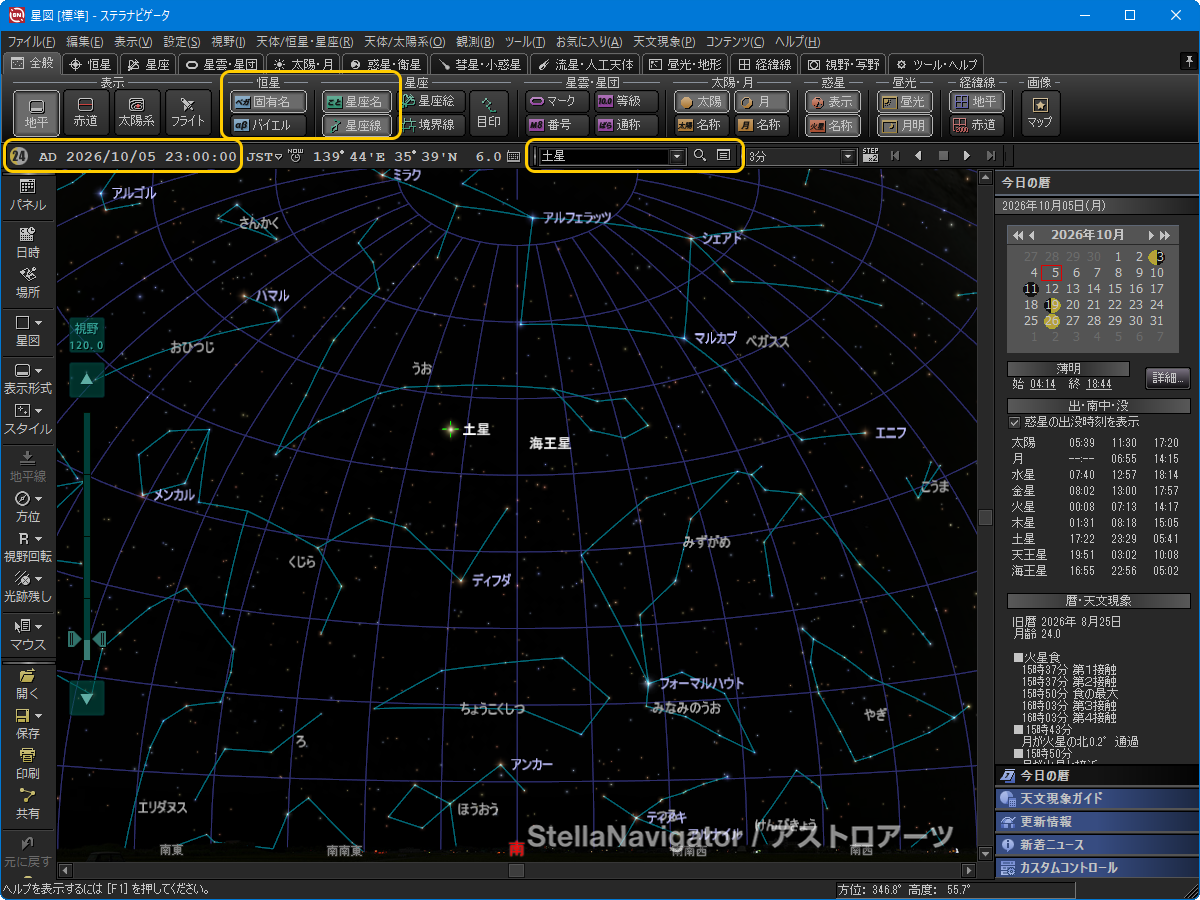Viewport: 1200px width, 900px height.
Task: Click the 視野 field-of-view vertical slider
Action: tap(87, 535)
